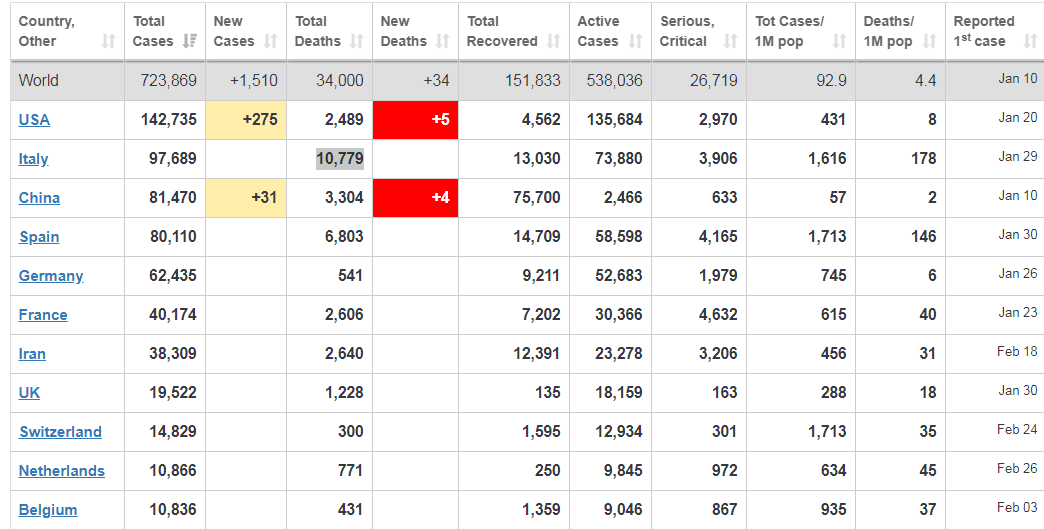The width and height of the screenshot is (1044, 529).
Task: Sort by Total Deaths arrow icon
Action: [357, 41]
